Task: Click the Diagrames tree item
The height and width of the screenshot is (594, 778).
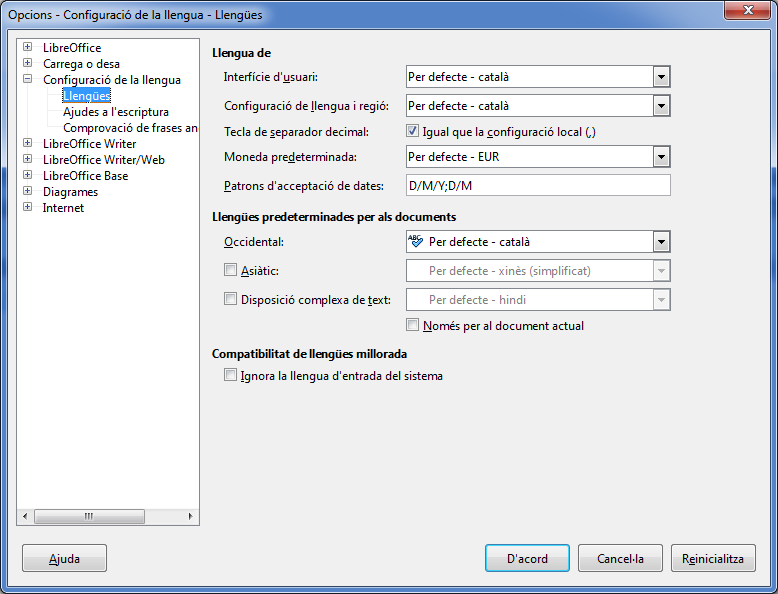Action: (70, 192)
